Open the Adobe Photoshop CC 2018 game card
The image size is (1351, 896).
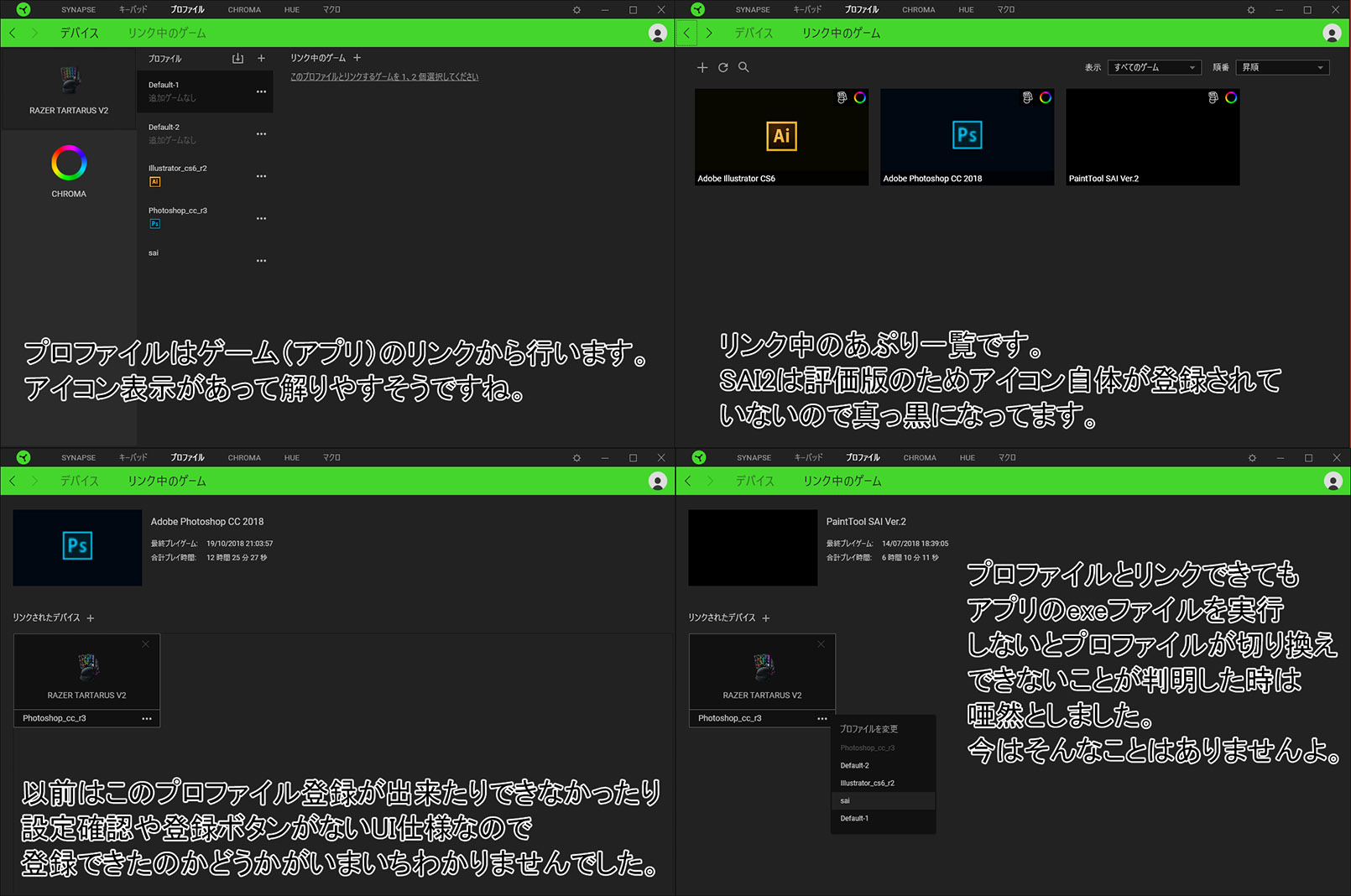[x=967, y=137]
